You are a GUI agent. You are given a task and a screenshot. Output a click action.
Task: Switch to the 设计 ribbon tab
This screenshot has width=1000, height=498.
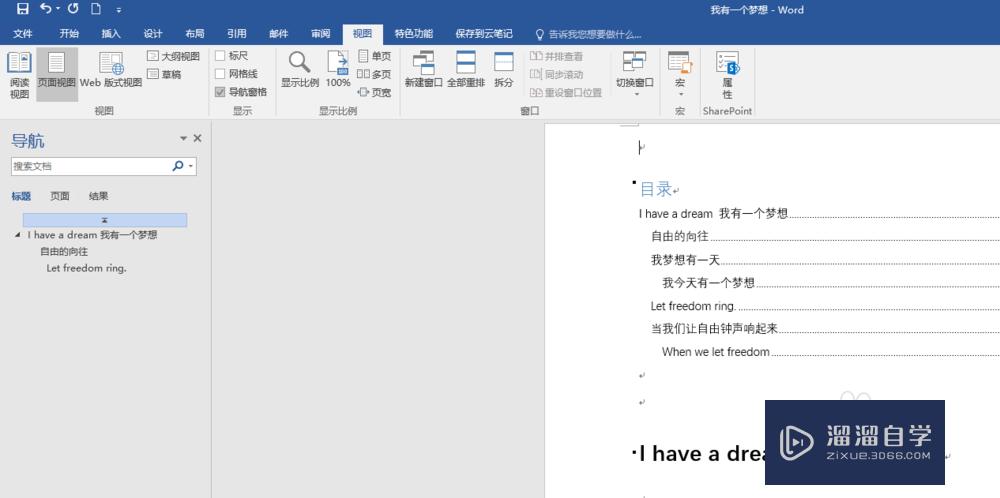(x=153, y=34)
